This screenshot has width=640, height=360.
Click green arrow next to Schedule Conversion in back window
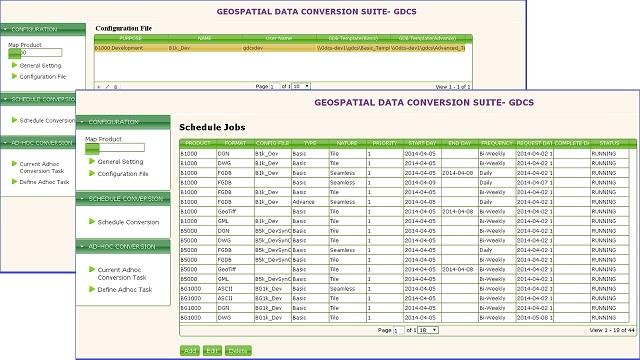click(14, 120)
